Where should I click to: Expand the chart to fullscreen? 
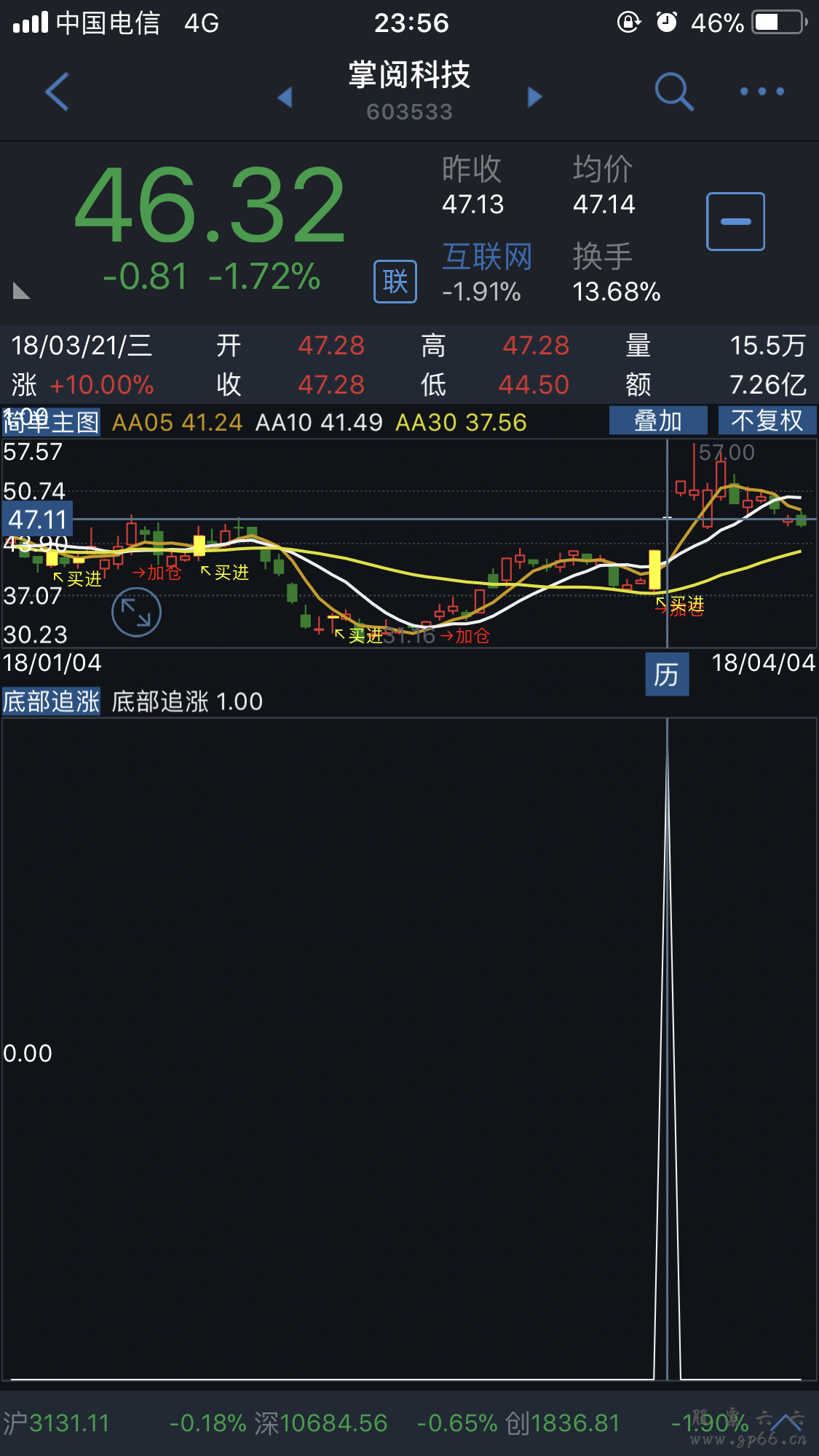[136, 613]
